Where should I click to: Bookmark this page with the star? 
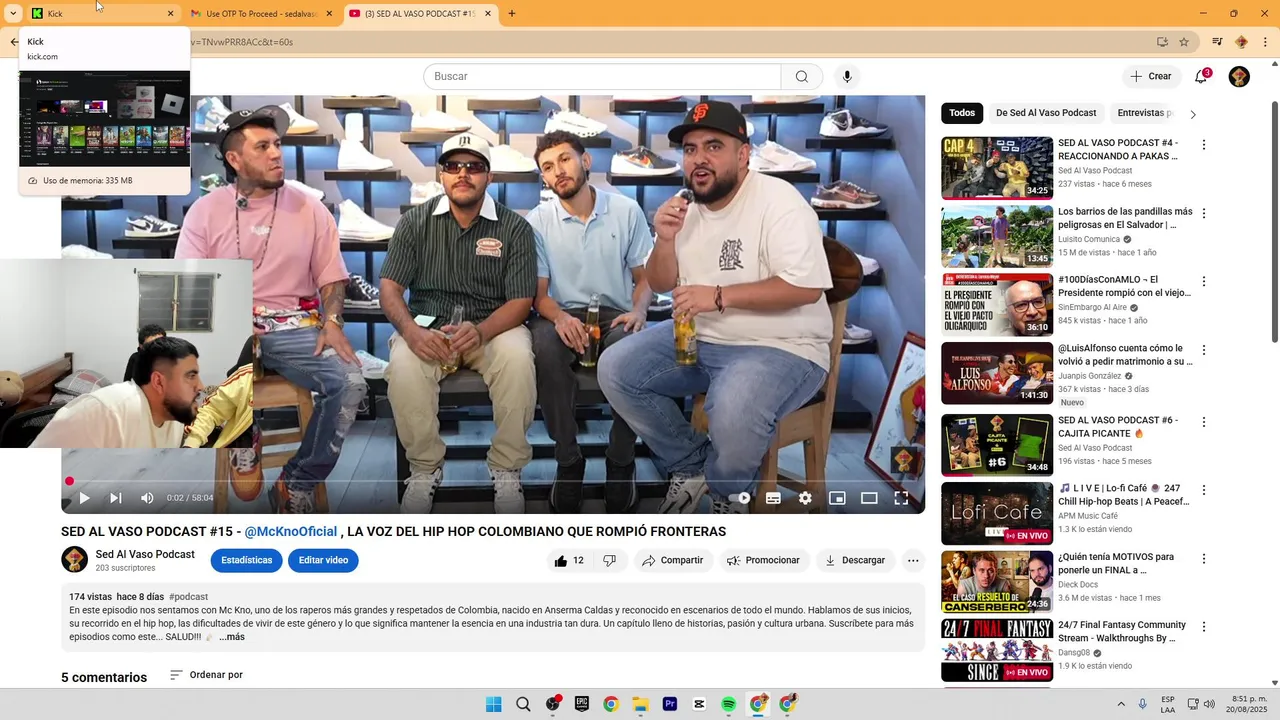[1184, 42]
